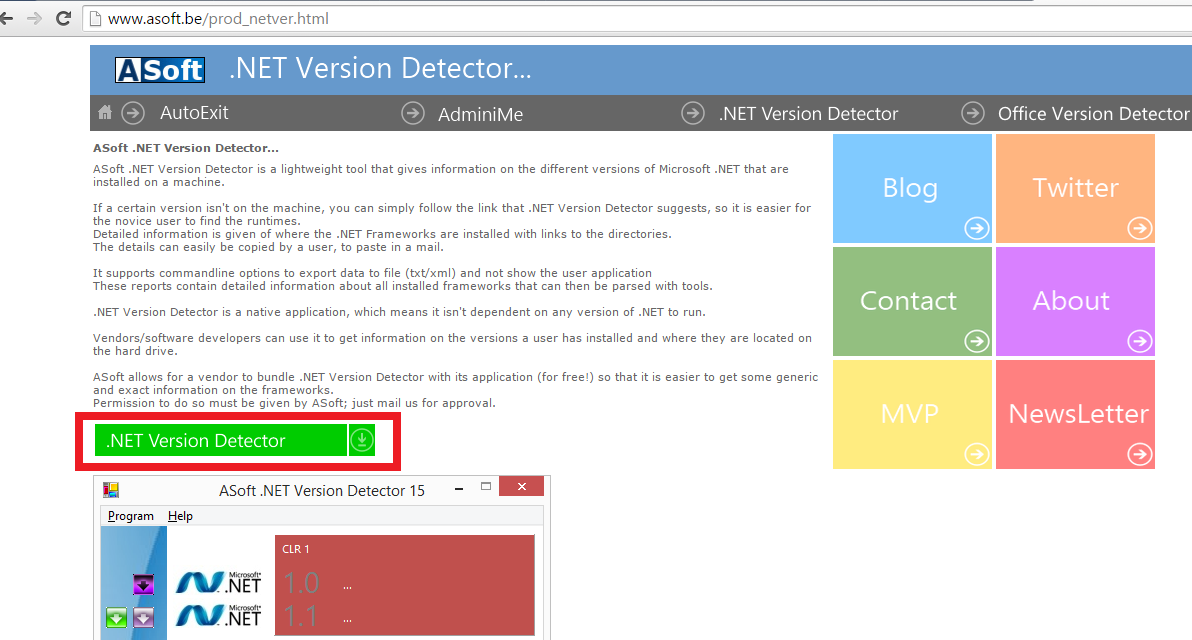Open .NET Version Detector nav item
The width and height of the screenshot is (1192, 640).
808,114
